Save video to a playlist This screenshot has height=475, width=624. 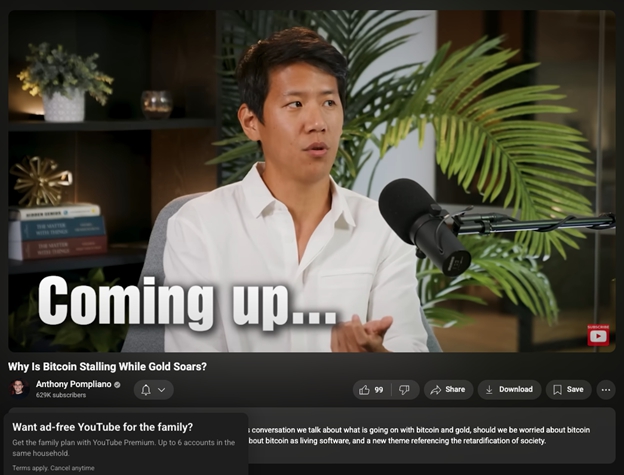(568, 390)
